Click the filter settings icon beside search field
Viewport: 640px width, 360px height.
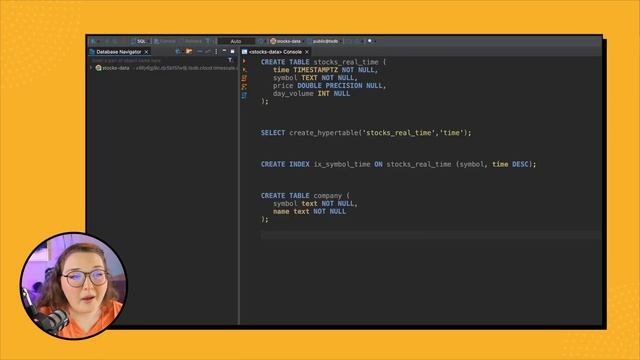(x=230, y=60)
